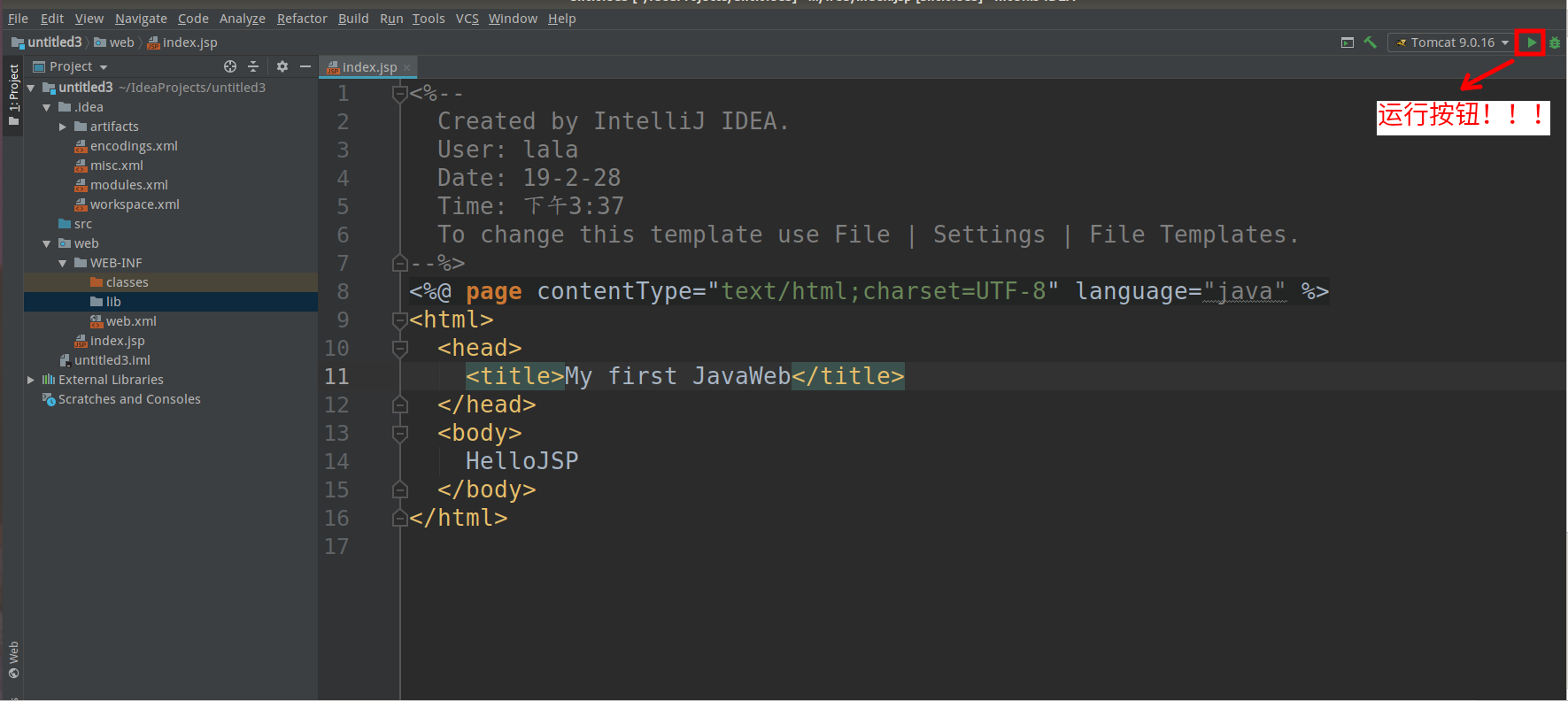1568x701 pixels.
Task: Collapse the WEB-INF folder node
Action: (63, 263)
